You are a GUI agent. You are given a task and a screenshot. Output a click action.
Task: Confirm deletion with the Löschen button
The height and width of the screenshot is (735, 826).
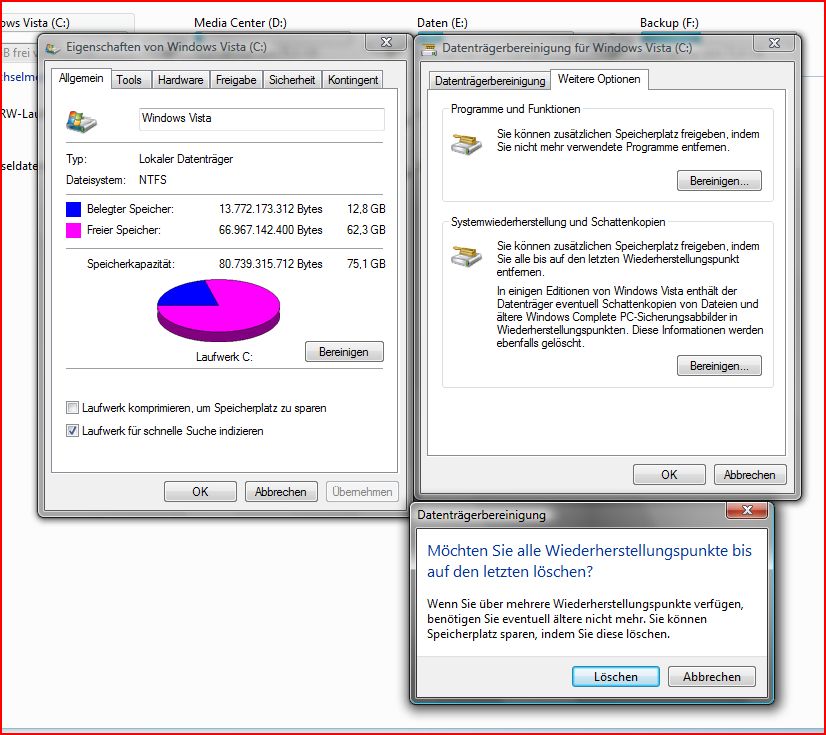click(616, 677)
